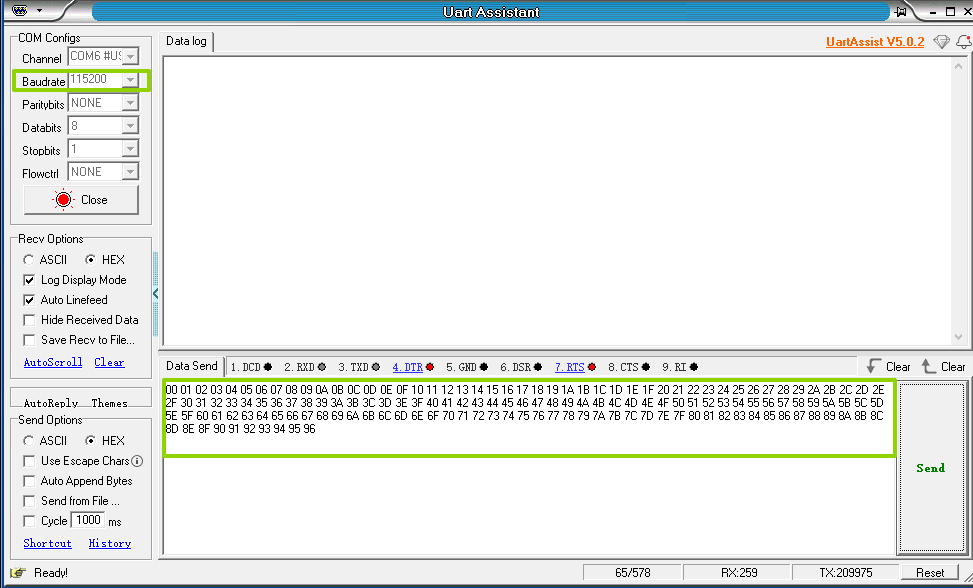The height and width of the screenshot is (588, 973).
Task: Collapse the left panel with the splitter arrow
Action: tap(155, 294)
